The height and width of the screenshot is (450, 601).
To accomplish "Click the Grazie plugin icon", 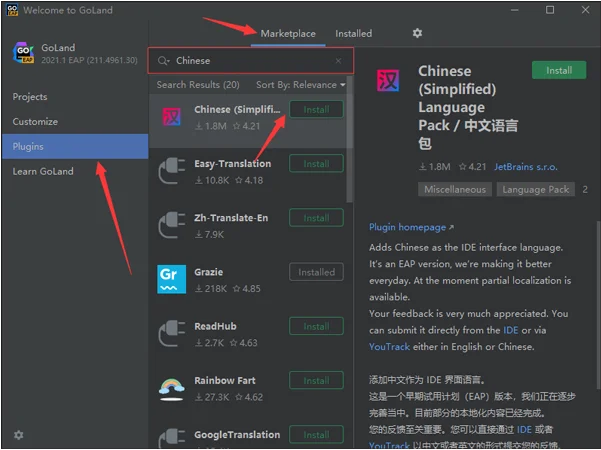I will (171, 279).
